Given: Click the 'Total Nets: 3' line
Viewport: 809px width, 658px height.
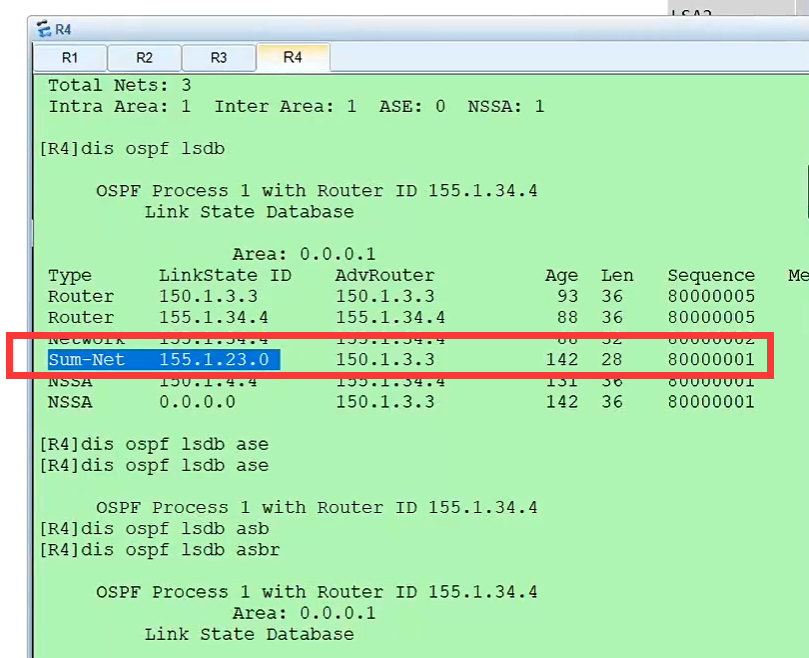Looking at the screenshot, I should click(x=120, y=85).
